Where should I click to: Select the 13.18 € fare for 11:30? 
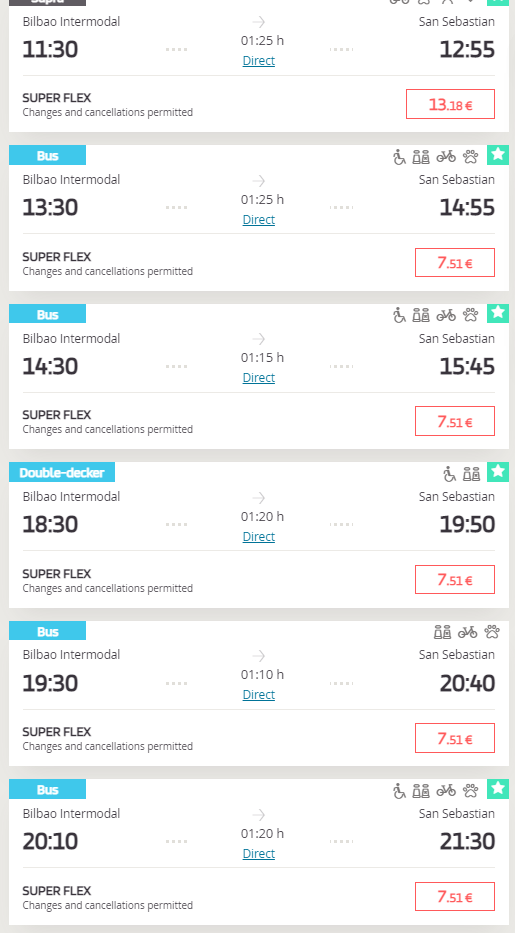point(450,104)
